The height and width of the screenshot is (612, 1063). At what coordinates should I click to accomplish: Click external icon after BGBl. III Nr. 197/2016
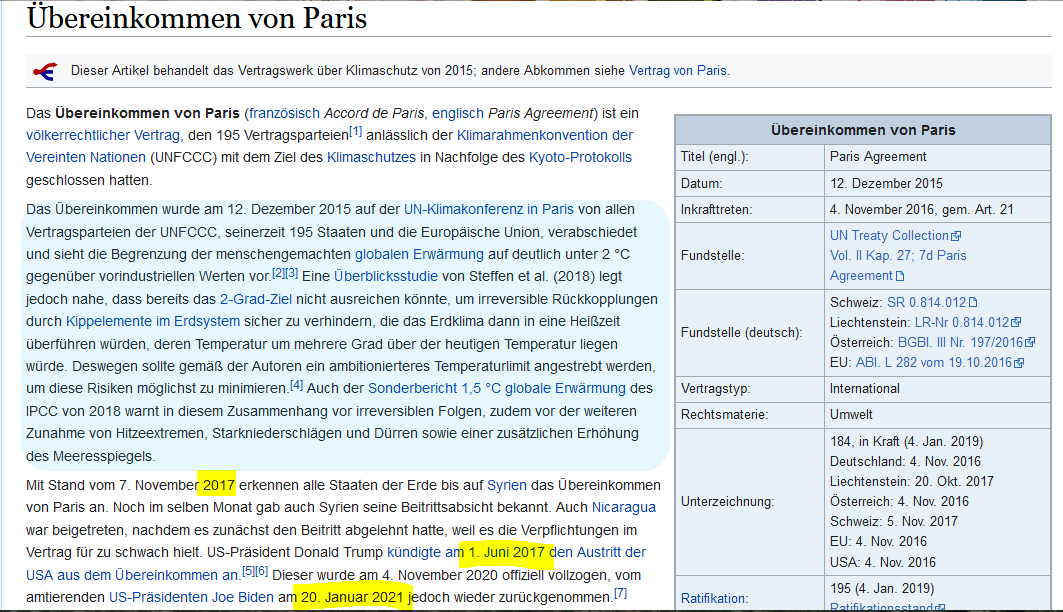[1030, 342]
